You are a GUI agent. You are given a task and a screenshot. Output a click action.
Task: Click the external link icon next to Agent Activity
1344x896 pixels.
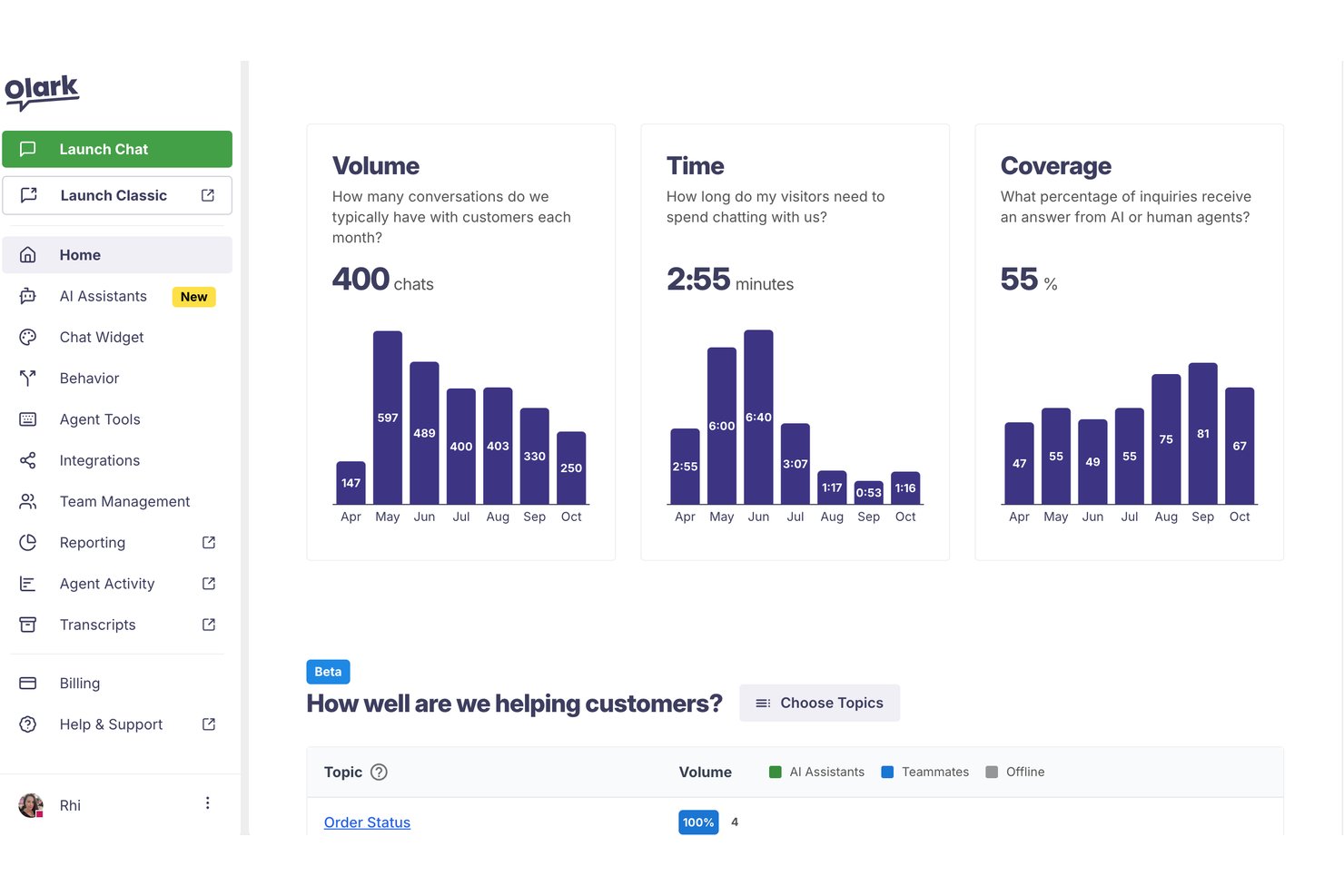(209, 584)
